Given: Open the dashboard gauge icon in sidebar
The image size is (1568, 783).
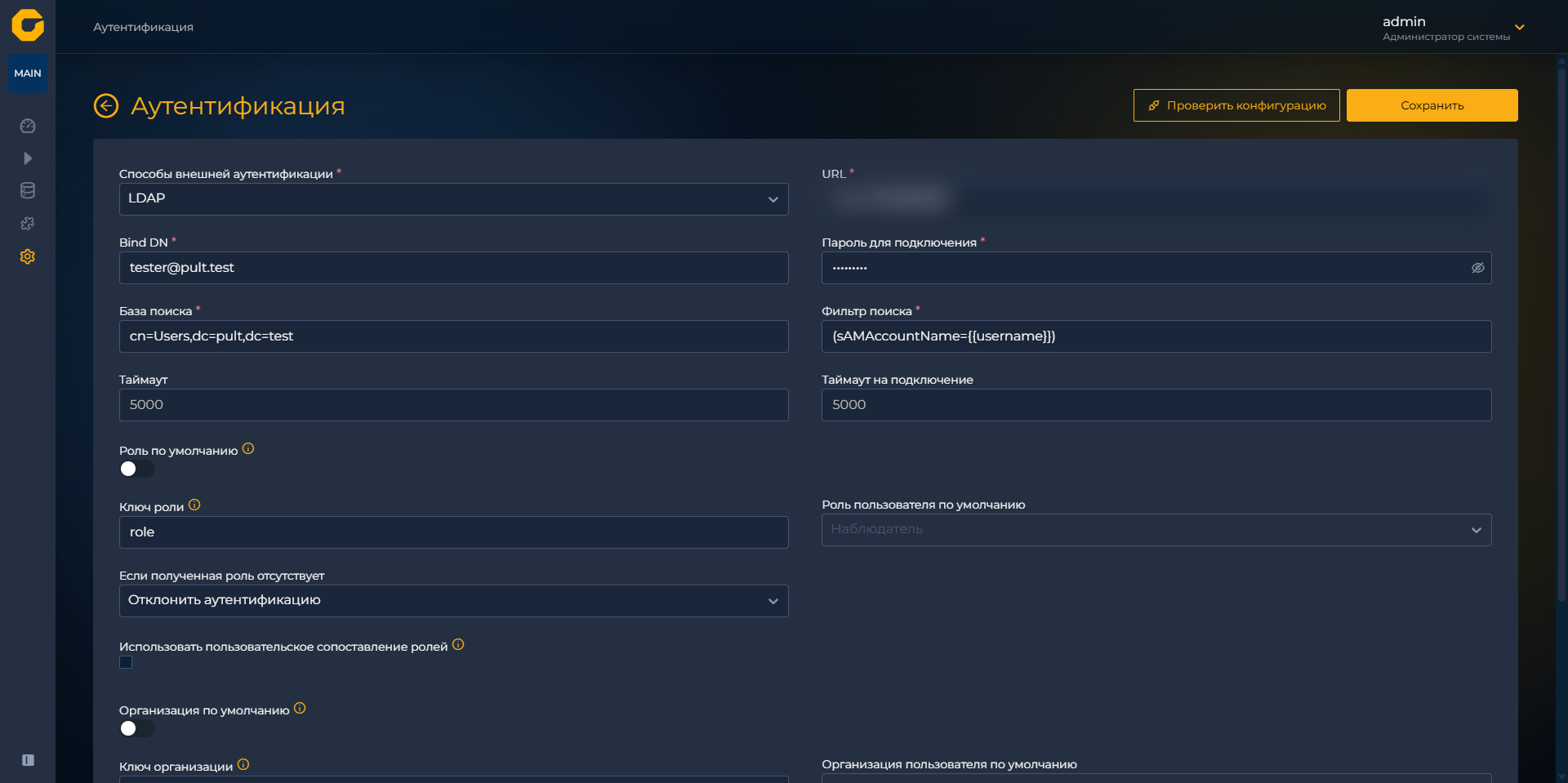Looking at the screenshot, I should 28,126.
